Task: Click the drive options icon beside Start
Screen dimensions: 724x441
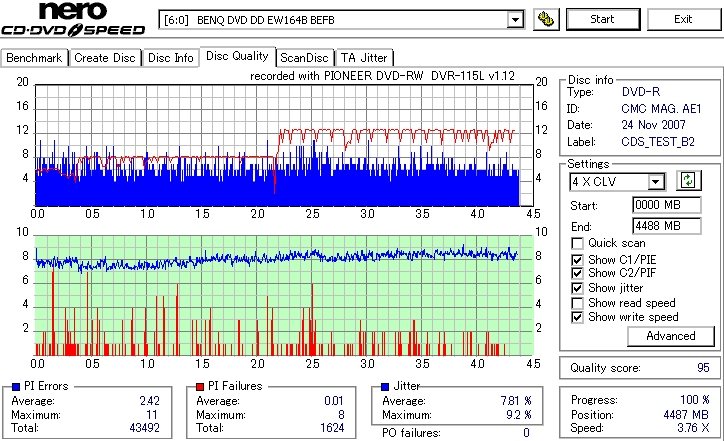Action: pos(546,19)
